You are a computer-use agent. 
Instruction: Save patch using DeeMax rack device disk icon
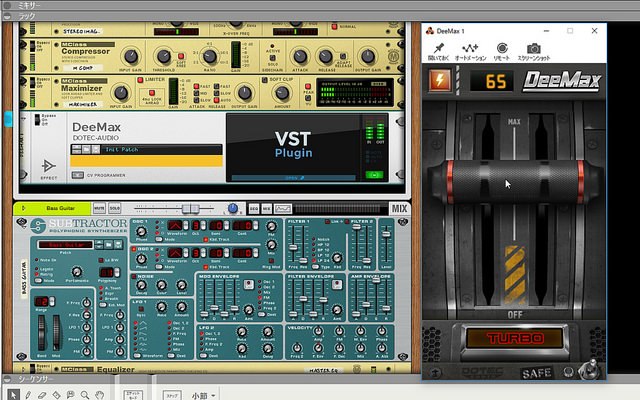click(96, 149)
